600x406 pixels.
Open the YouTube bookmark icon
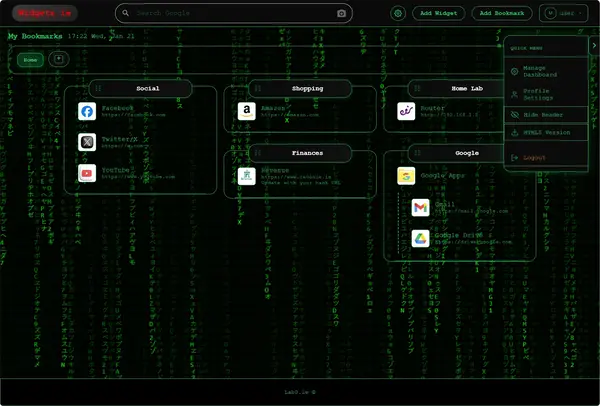pos(87,174)
